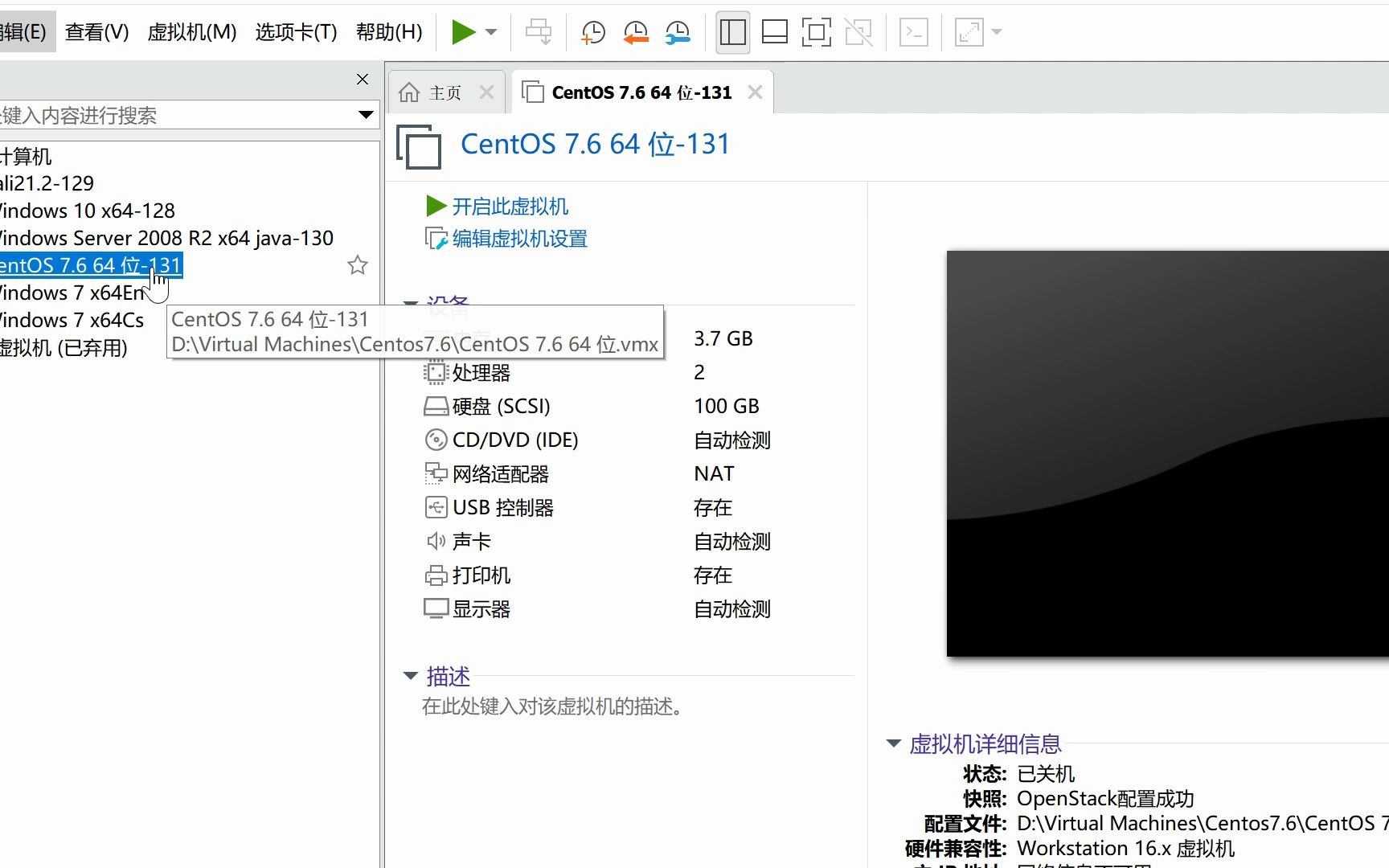Open the stretch display dropdown arrow
The width and height of the screenshot is (1389, 868).
(x=997, y=32)
